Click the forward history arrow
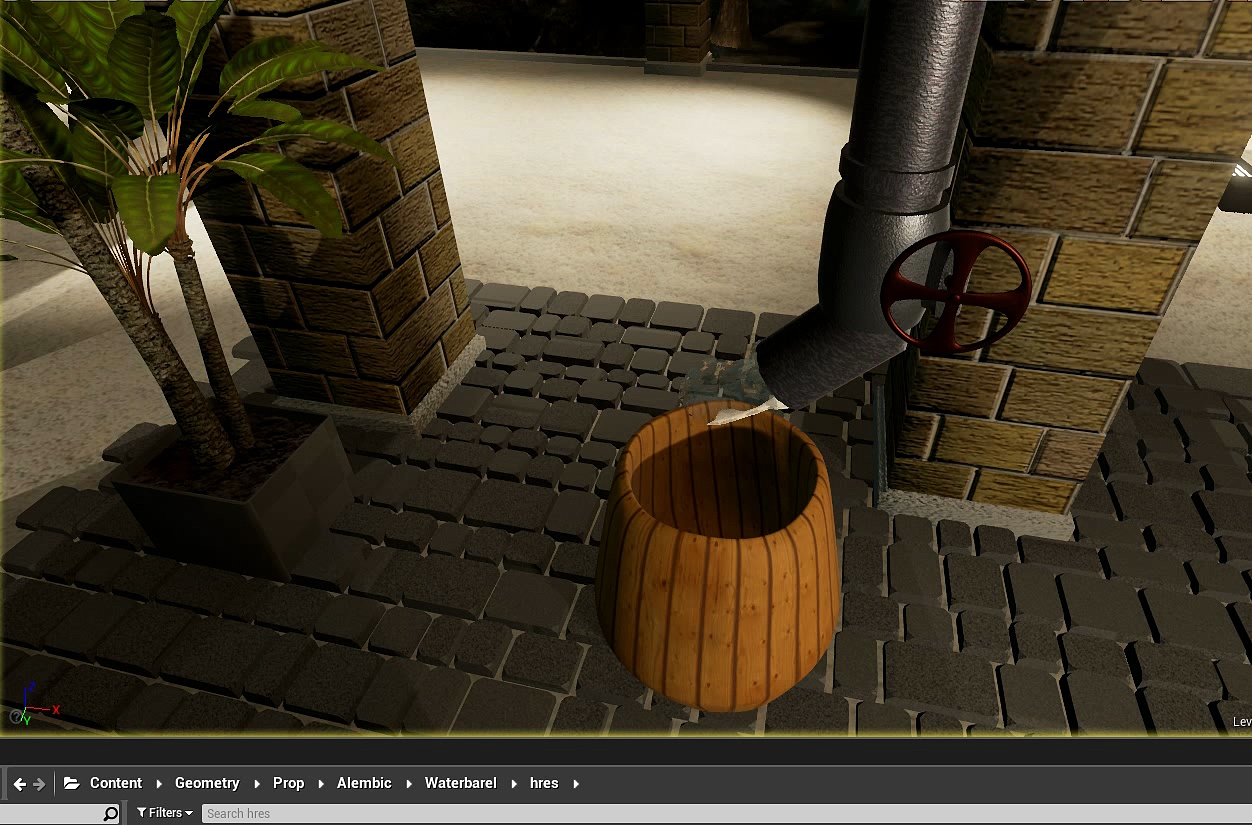The width and height of the screenshot is (1252, 825). 39,784
